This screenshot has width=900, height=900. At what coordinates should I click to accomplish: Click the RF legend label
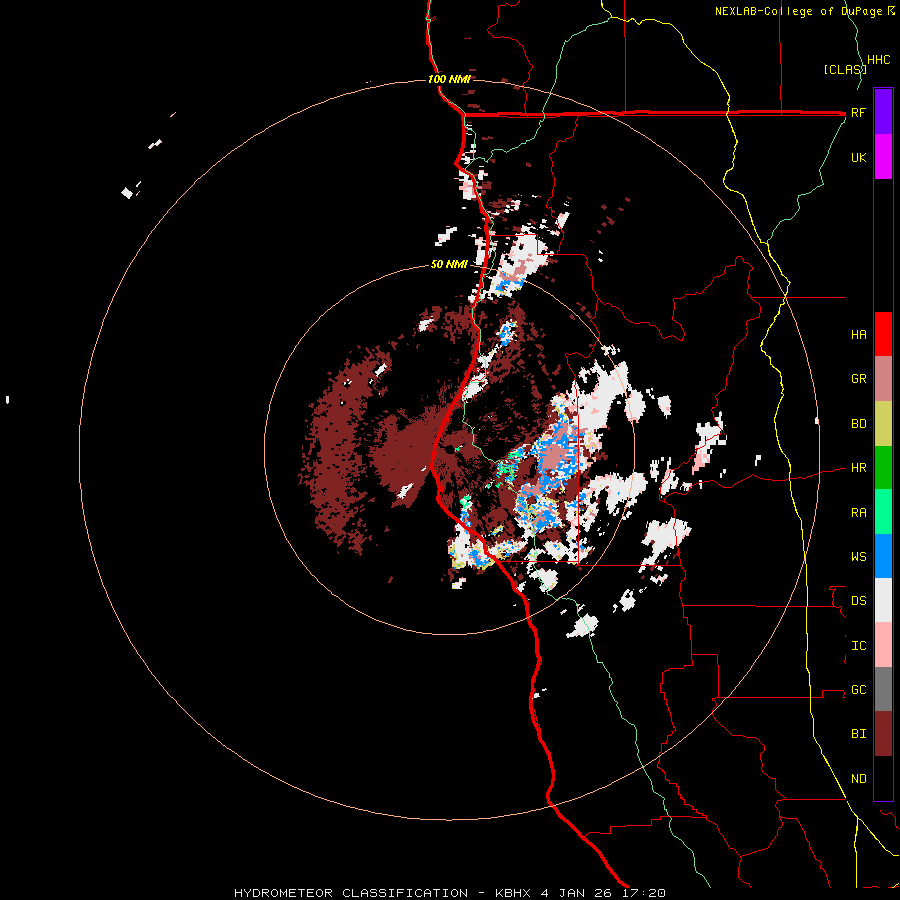tap(858, 112)
